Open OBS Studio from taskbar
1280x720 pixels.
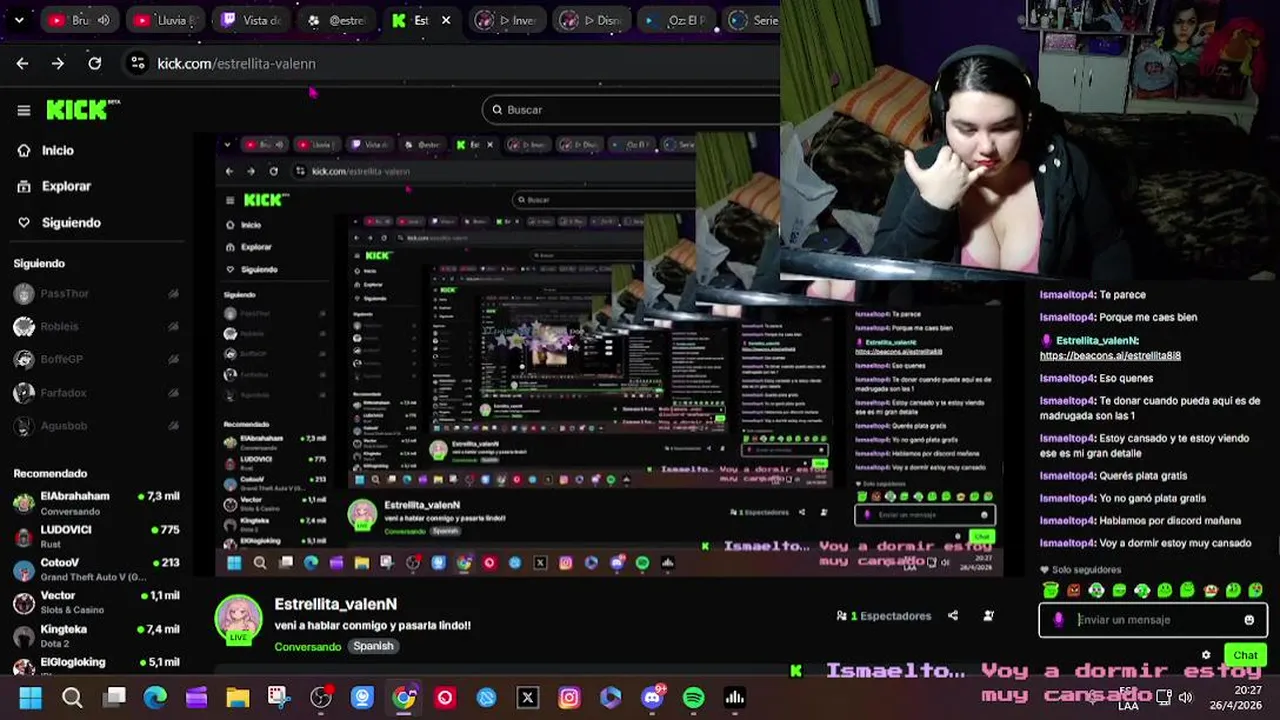point(321,698)
